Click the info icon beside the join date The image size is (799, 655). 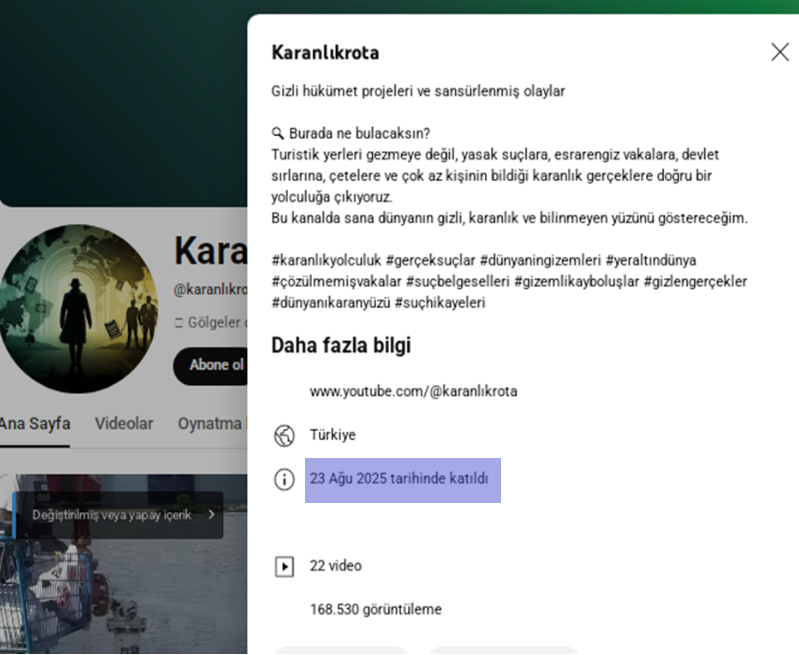pos(284,480)
